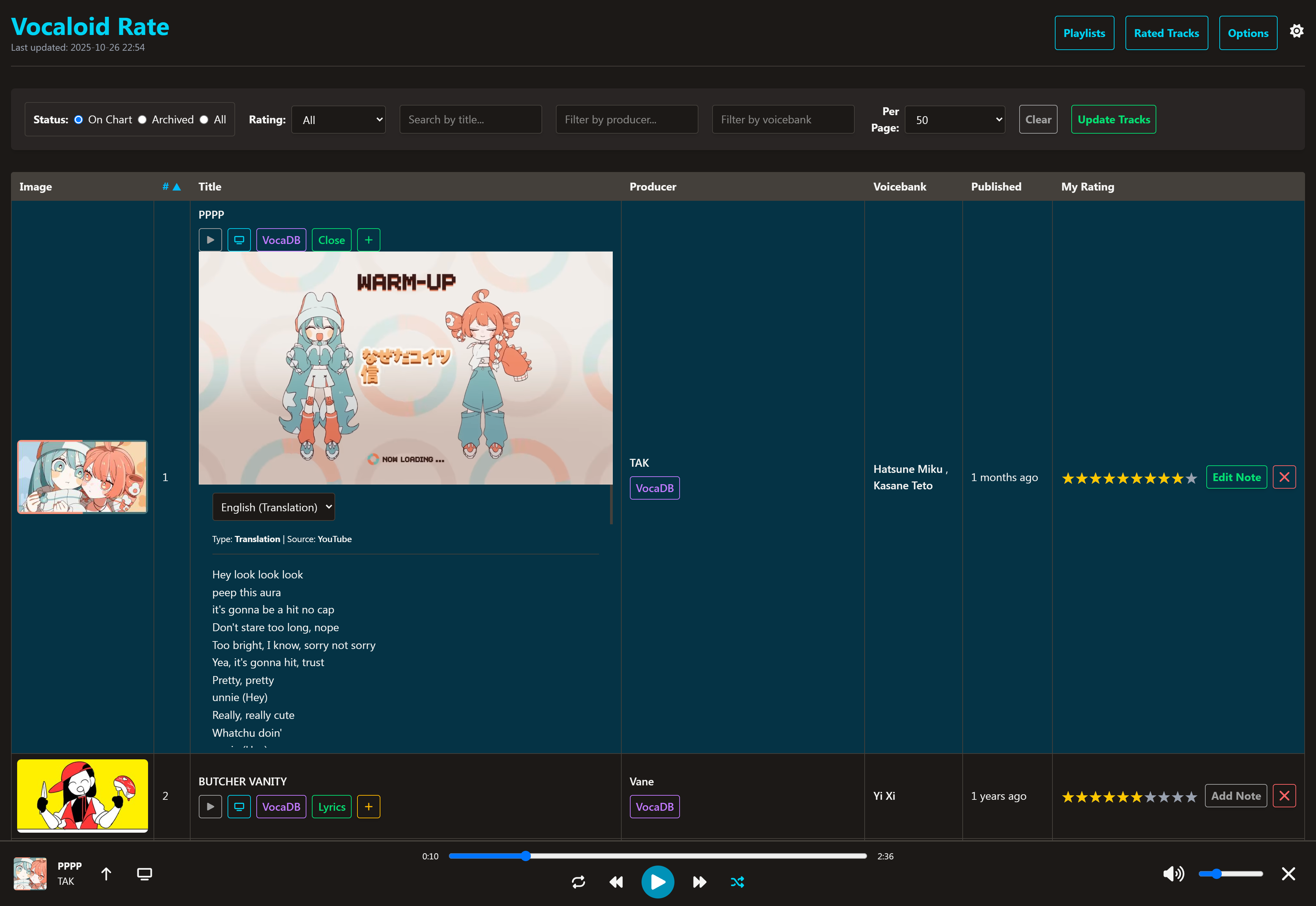1316x906 pixels.
Task: Click the Clear filters button
Action: tap(1038, 119)
